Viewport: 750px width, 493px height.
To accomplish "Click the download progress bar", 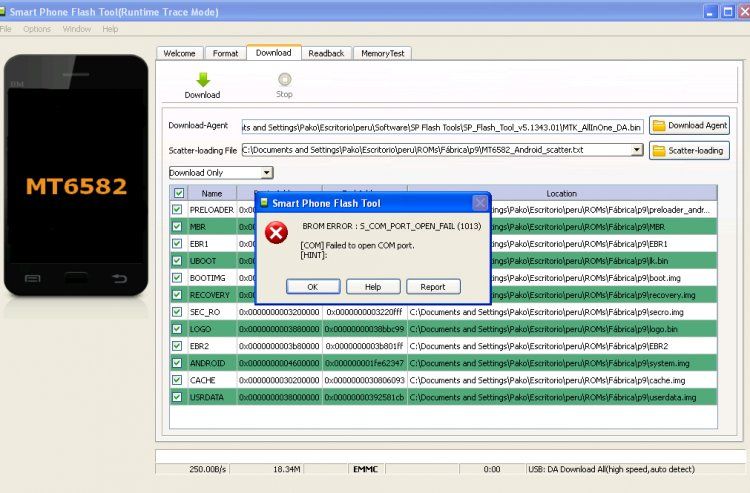I will click(x=451, y=456).
